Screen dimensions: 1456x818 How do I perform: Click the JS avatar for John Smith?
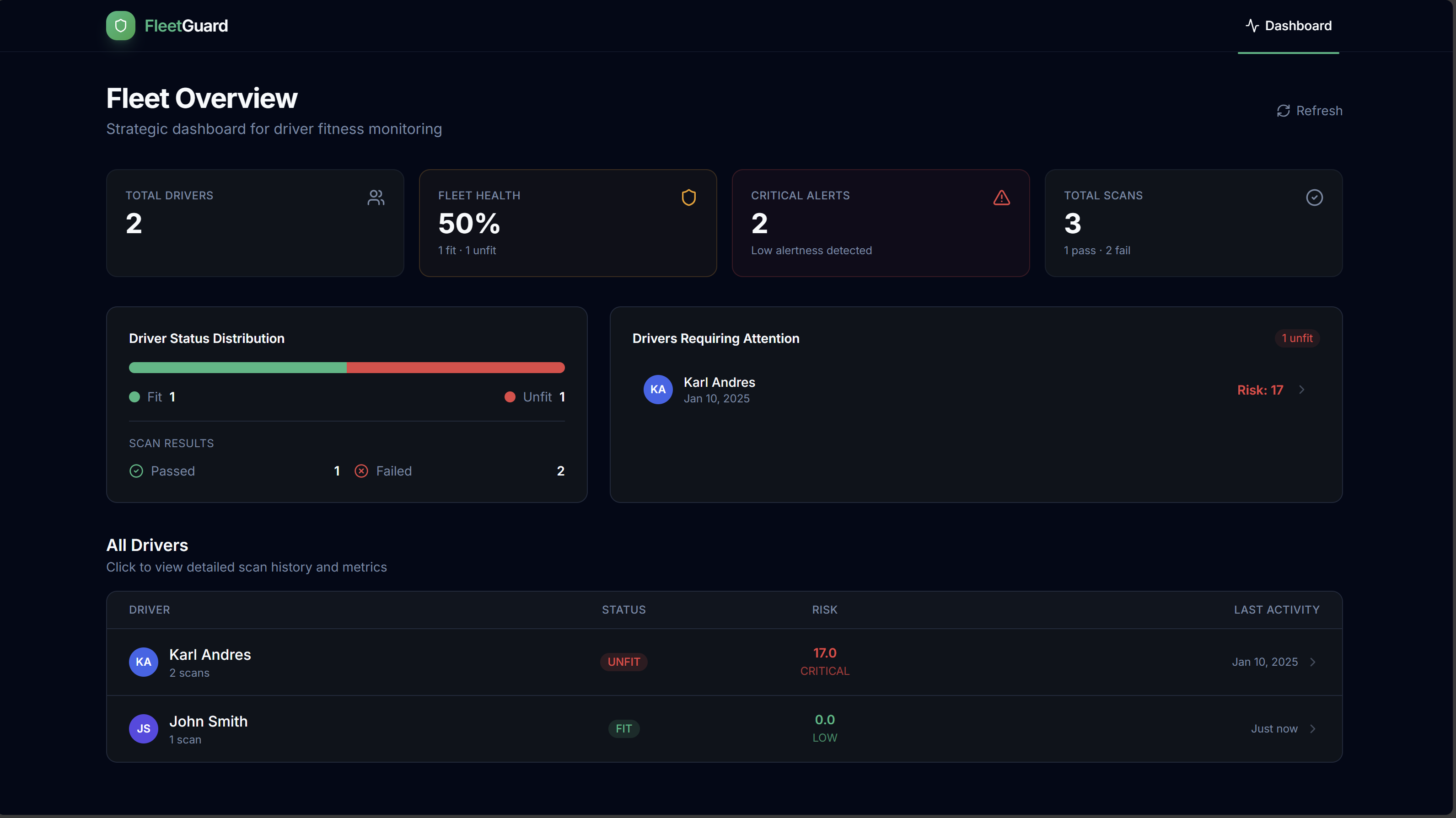(x=144, y=728)
